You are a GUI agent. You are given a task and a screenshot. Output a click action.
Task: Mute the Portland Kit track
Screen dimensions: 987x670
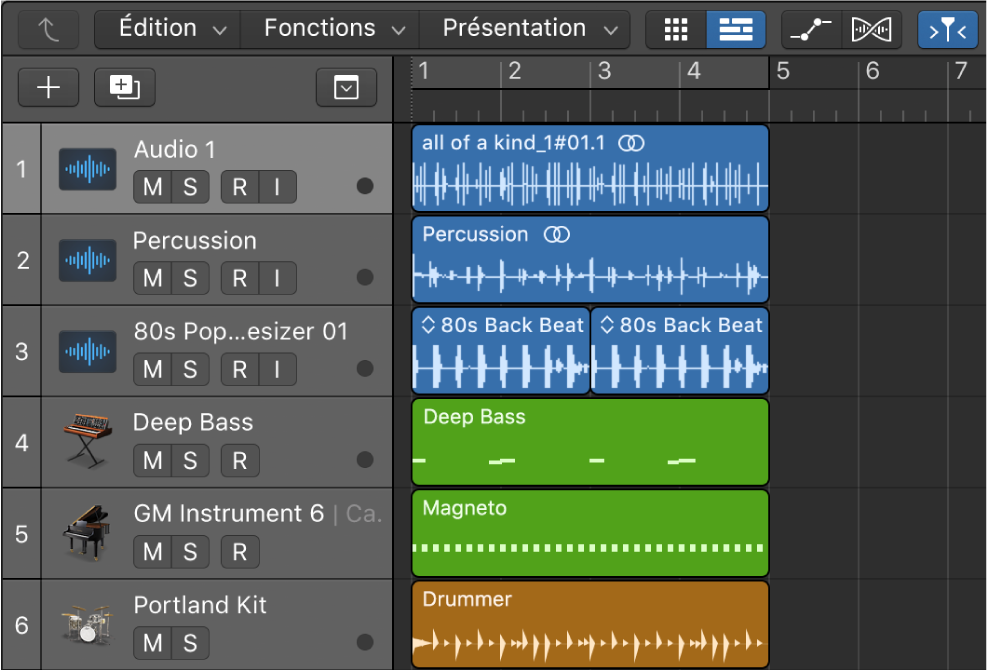[152, 644]
